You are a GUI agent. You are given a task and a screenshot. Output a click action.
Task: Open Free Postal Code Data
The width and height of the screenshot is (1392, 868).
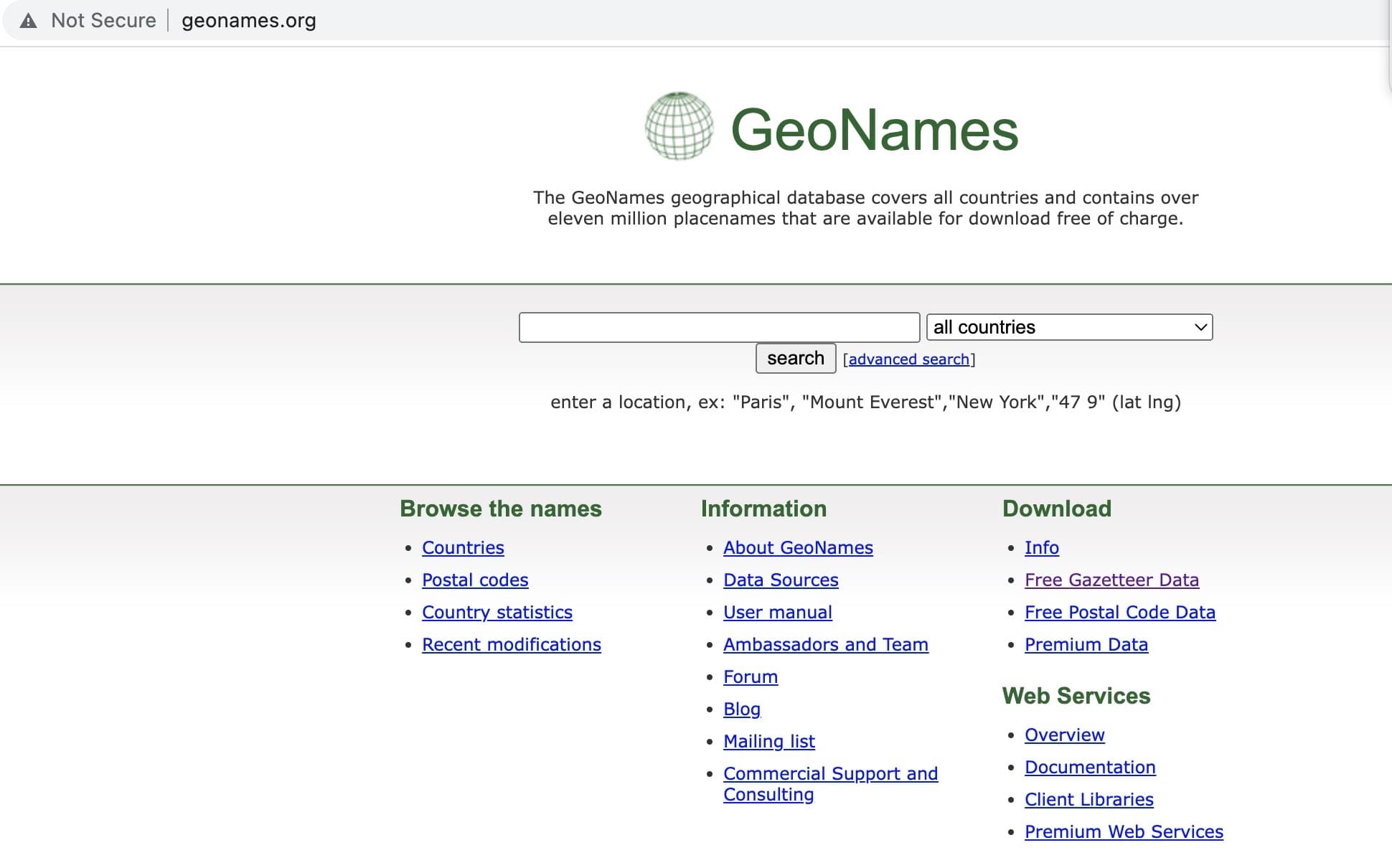1119,612
